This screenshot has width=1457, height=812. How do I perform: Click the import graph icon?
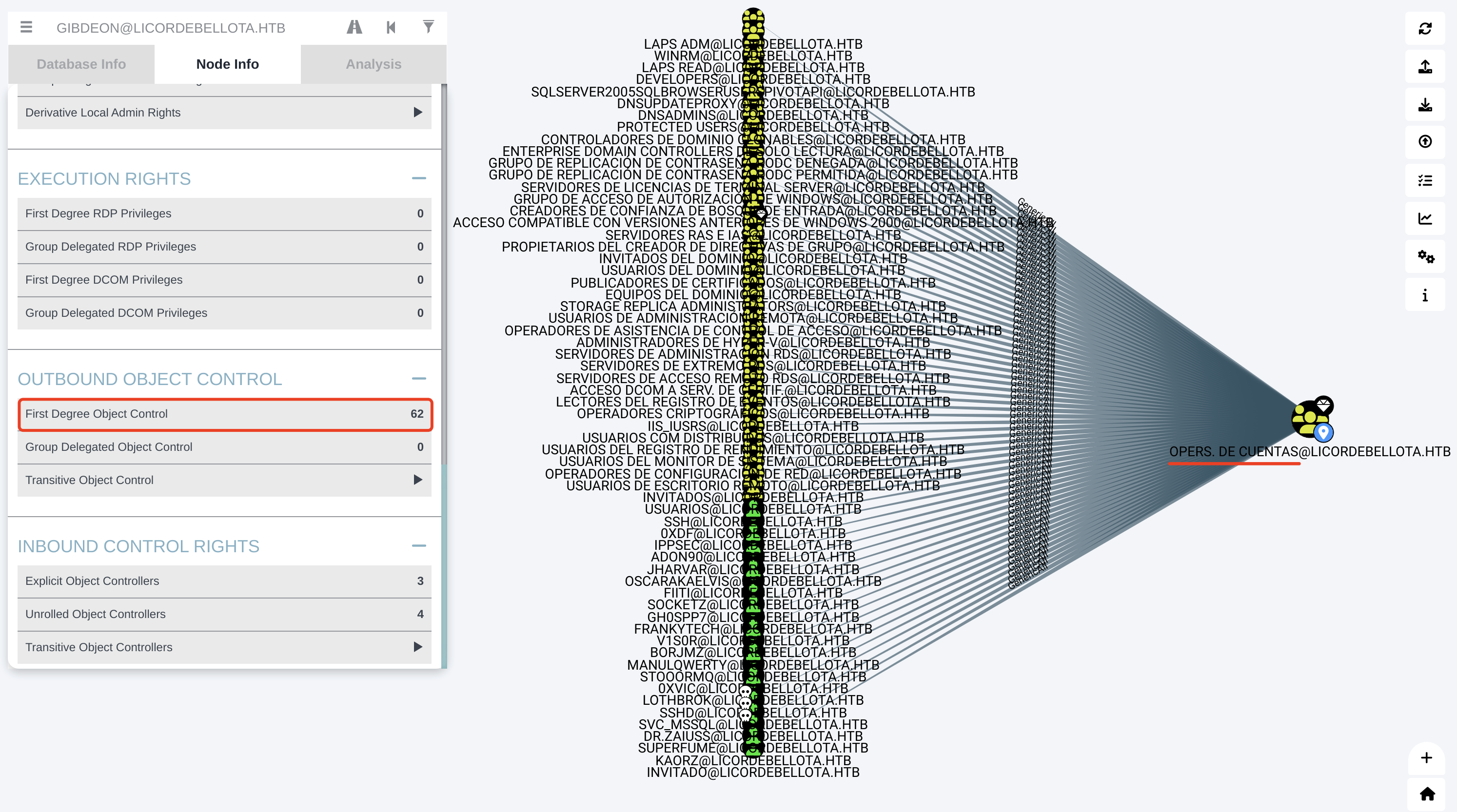pos(1425,105)
